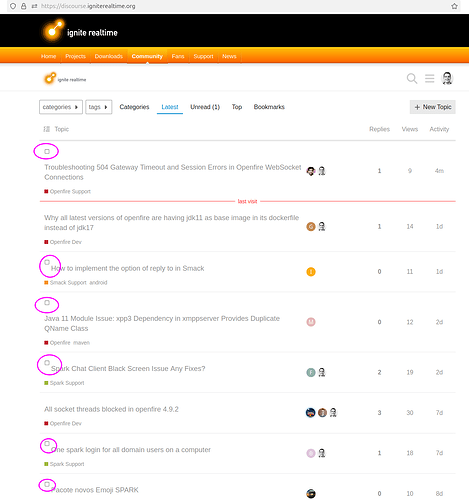
Task: Click second avatar on One spark login topic
Action: click(322, 453)
